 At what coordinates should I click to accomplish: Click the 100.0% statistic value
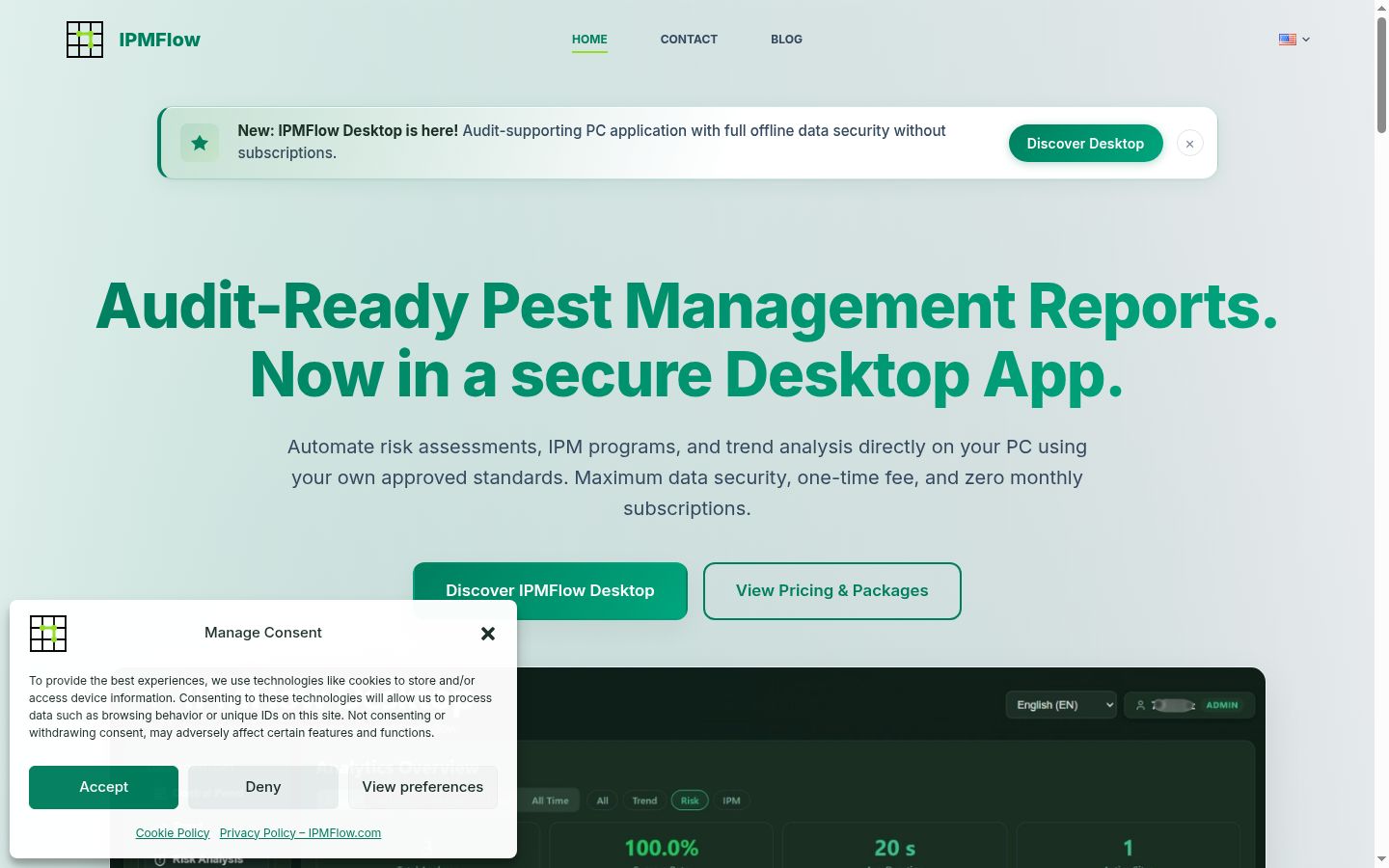click(x=662, y=848)
